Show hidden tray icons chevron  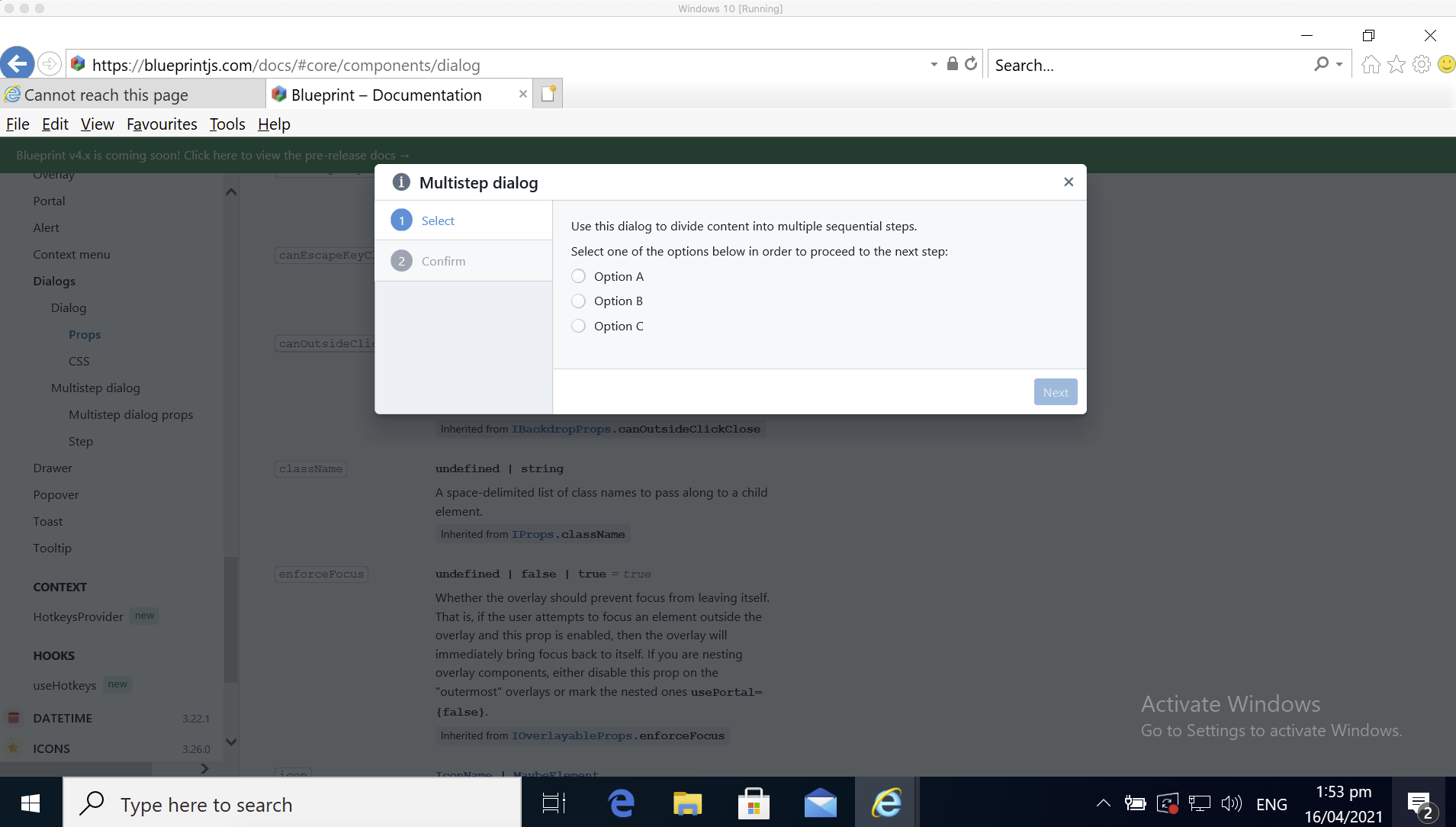[x=1103, y=803]
